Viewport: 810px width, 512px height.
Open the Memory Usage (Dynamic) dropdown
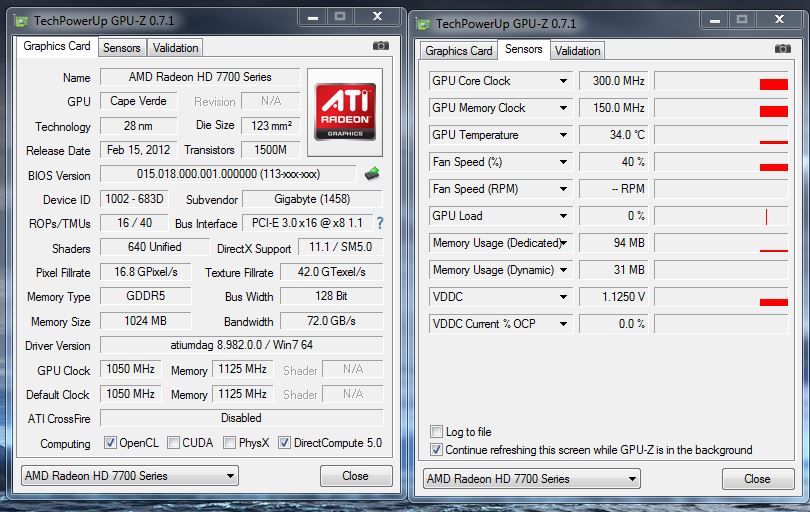564,270
